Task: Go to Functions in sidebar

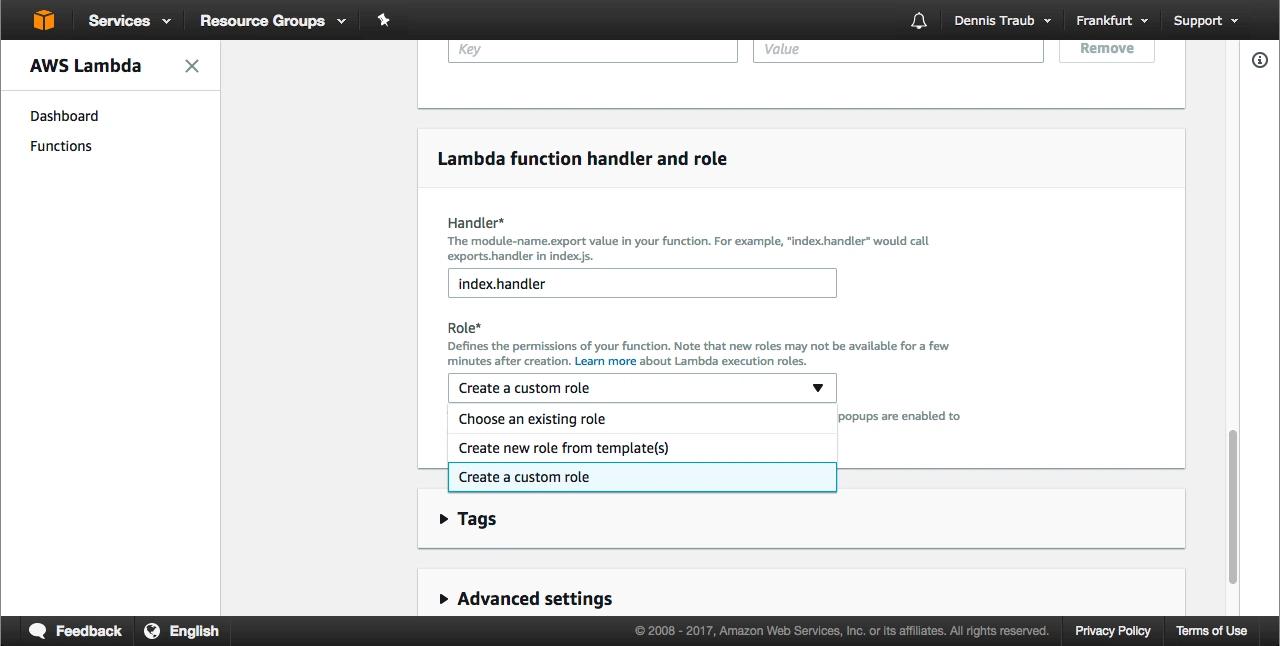Action: [61, 146]
